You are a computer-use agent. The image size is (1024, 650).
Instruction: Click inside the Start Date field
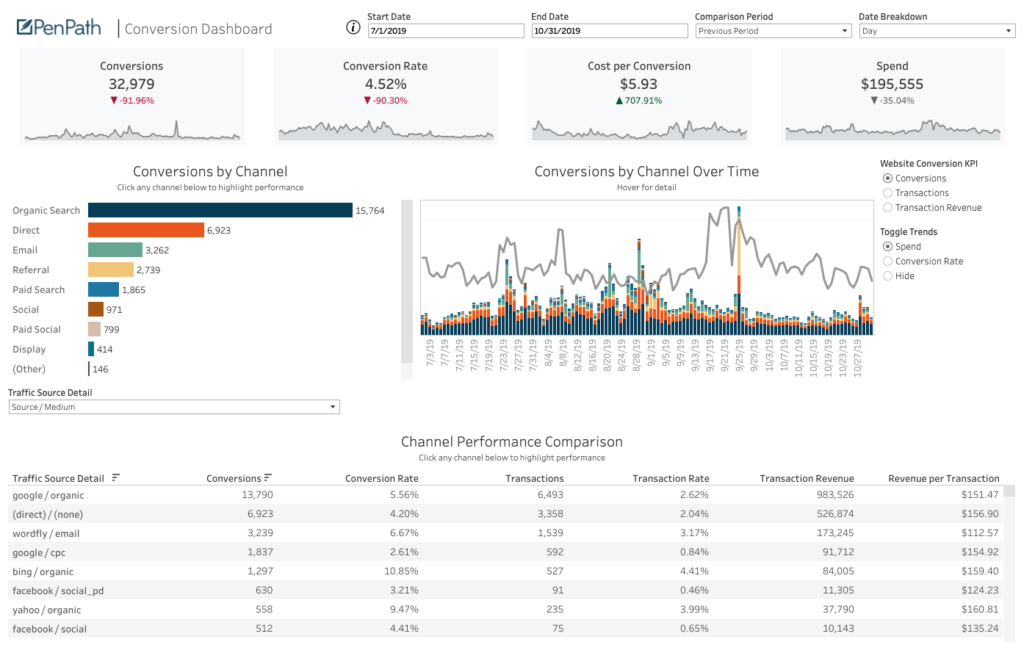pyautogui.click(x=444, y=30)
